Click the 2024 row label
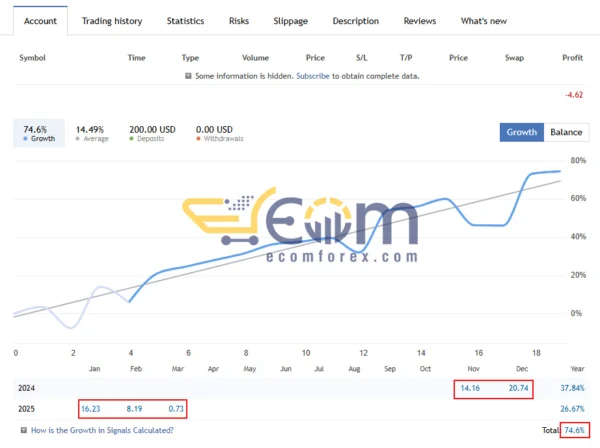This screenshot has height=448, width=600. (26, 388)
